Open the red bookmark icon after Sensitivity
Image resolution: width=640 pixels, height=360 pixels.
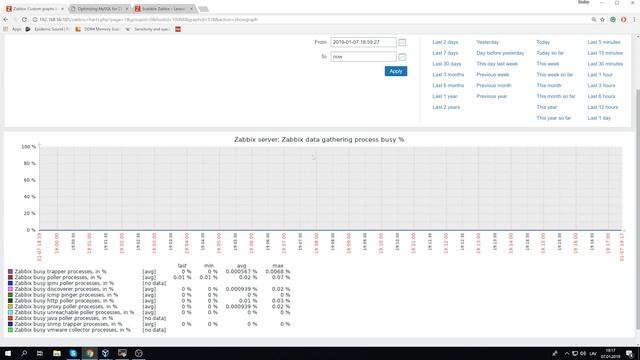click(178, 29)
